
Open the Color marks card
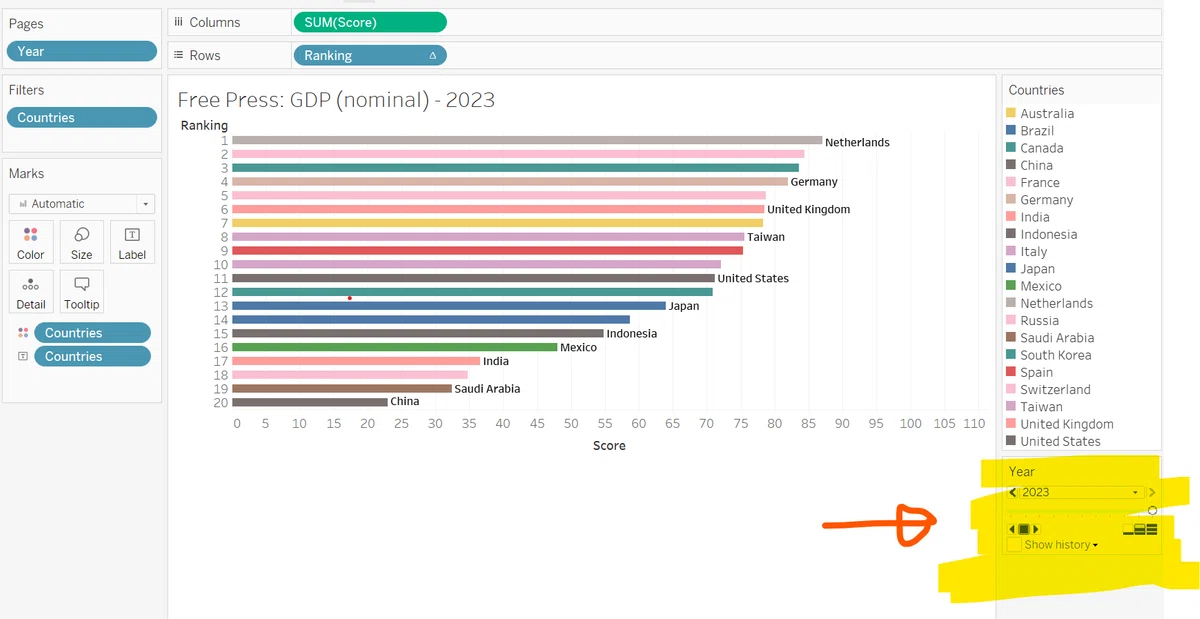(x=31, y=243)
